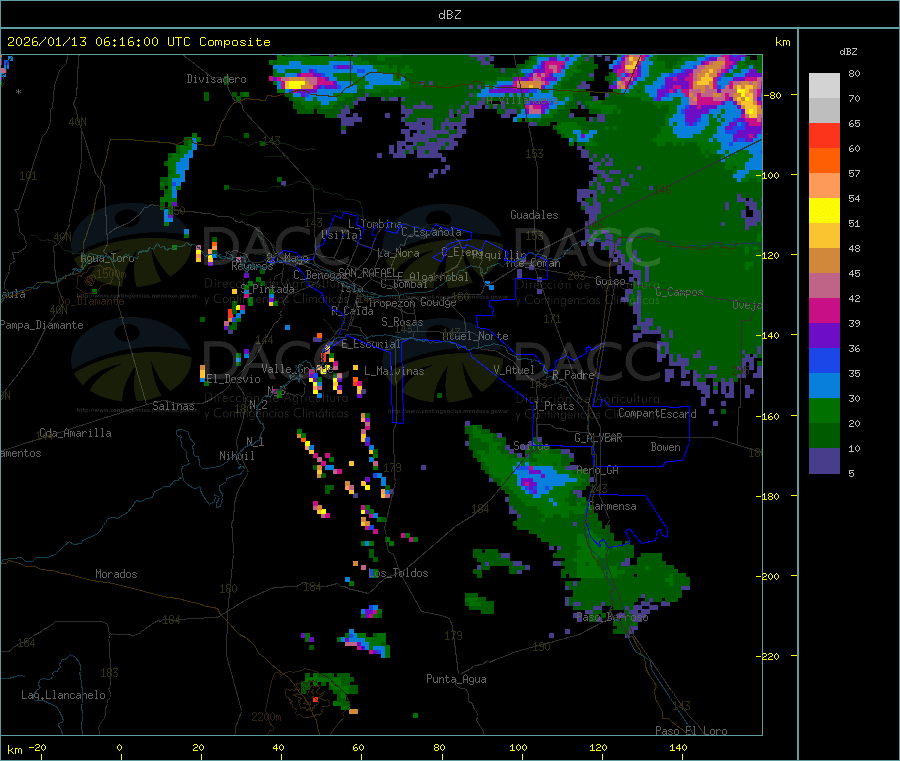Click the Cda_Amarilla label
Screen dimensions: 900x761
[75, 433]
